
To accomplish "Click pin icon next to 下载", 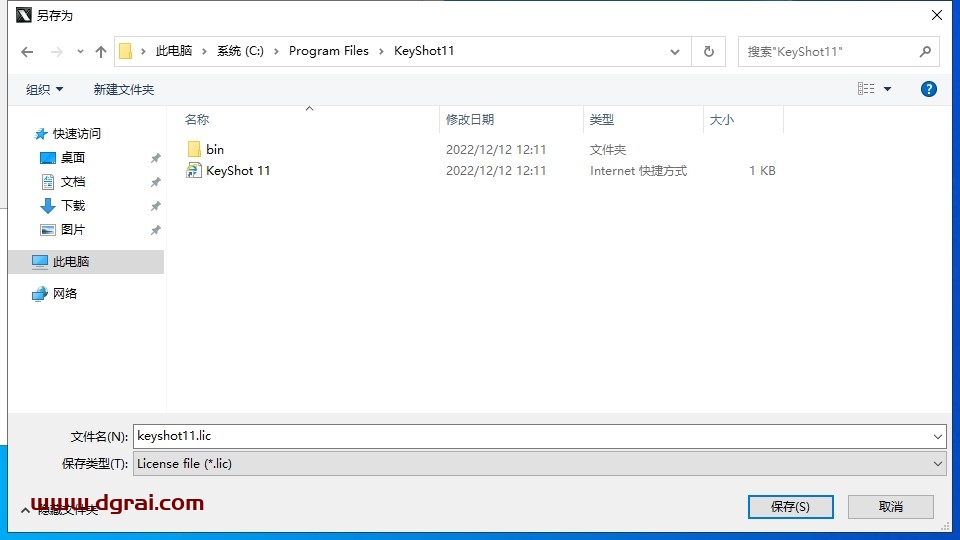I will [156, 206].
